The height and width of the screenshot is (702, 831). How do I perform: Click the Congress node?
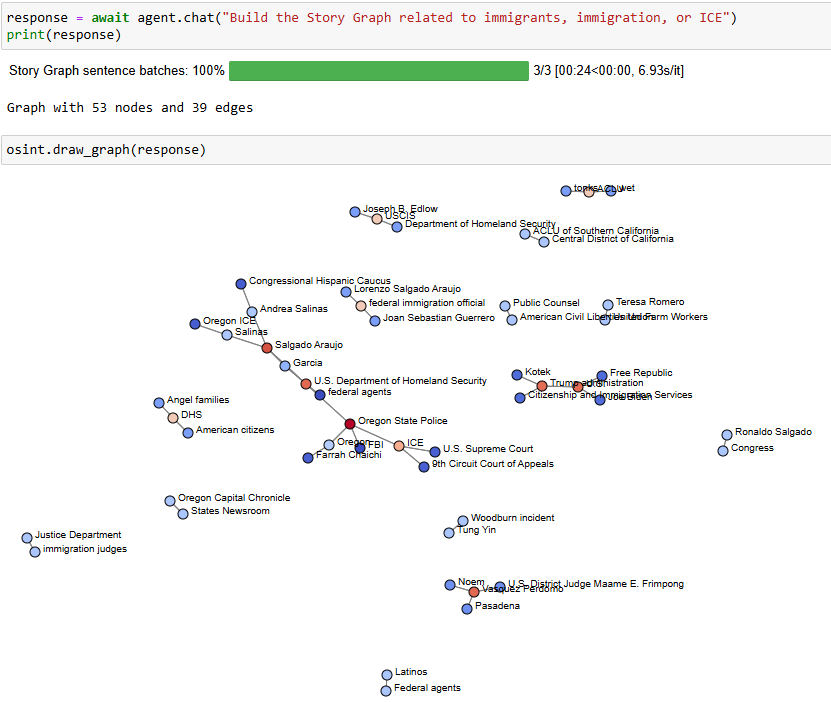coord(723,451)
